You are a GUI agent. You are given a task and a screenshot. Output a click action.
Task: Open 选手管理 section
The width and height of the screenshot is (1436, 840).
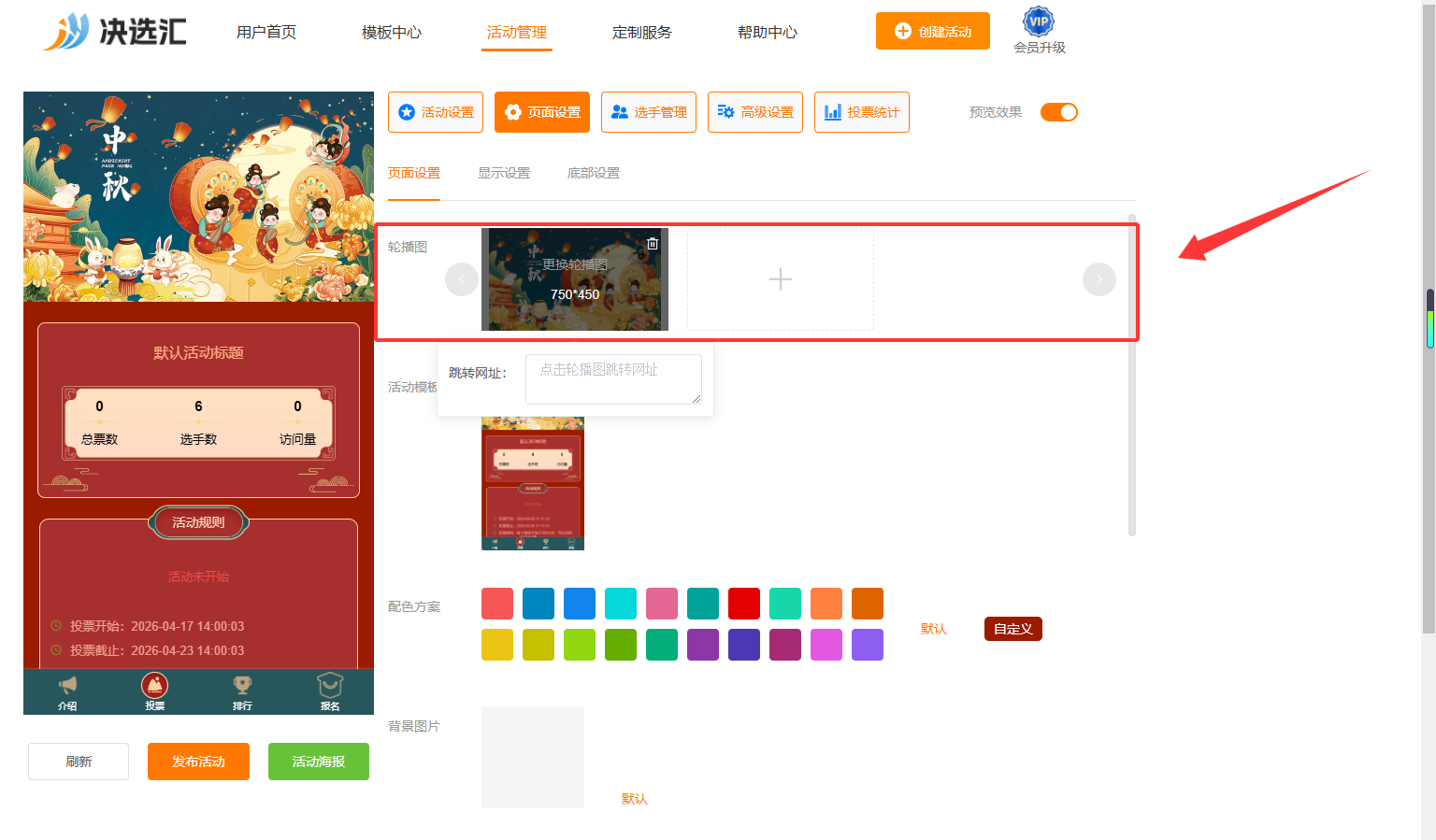649,112
